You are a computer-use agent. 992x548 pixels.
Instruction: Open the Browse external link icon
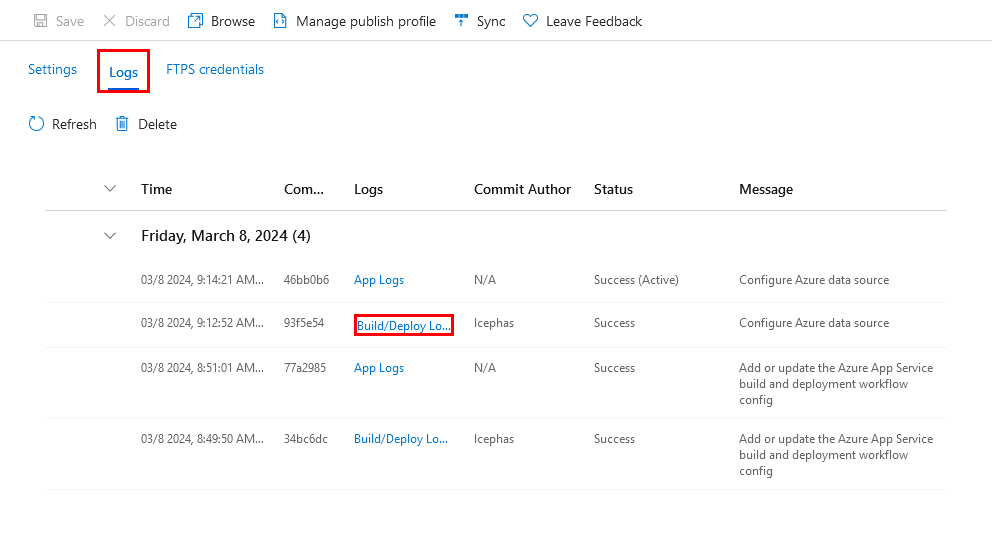click(x=196, y=21)
